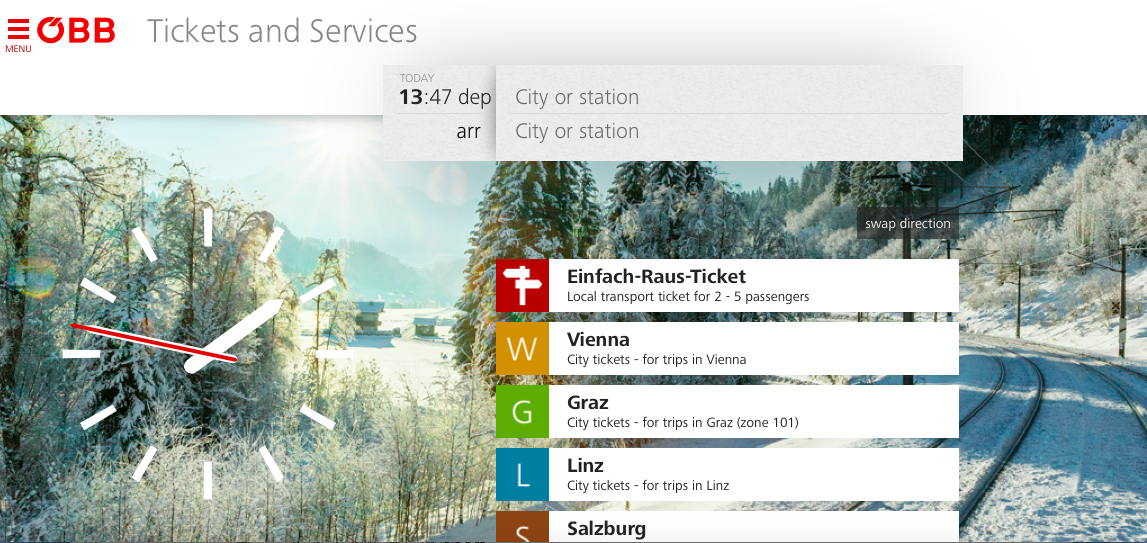Click the analog clock face

207,353
